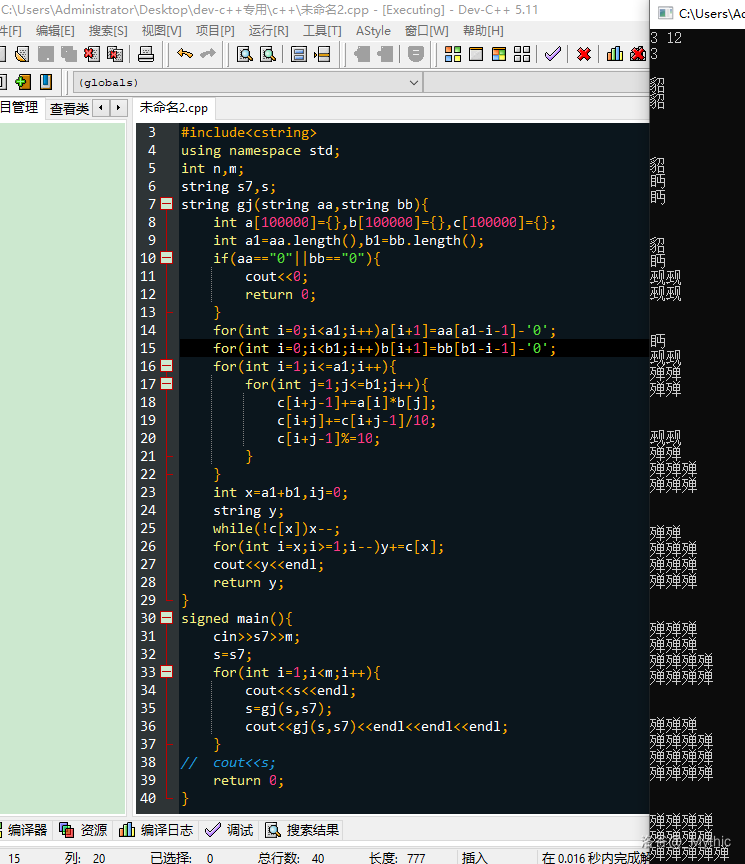This screenshot has width=745, height=864.
Task: Click the Profile analysis bar chart icon
Action: (614, 54)
